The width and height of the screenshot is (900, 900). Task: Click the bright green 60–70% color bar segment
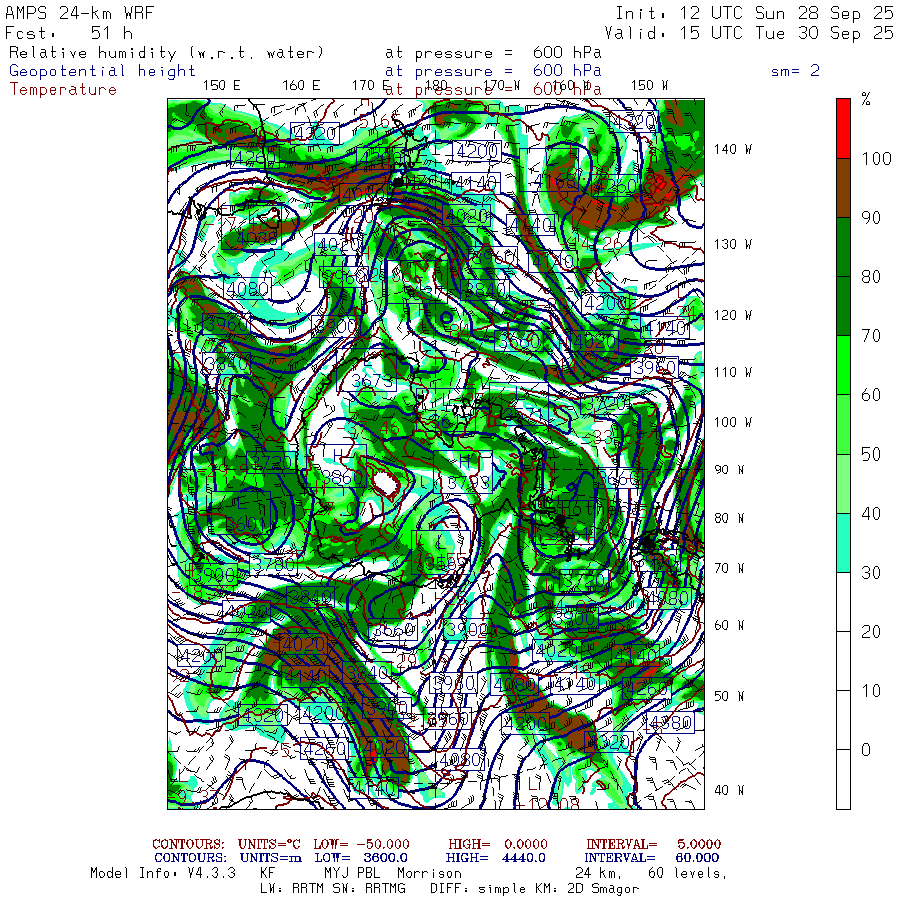tap(843, 365)
